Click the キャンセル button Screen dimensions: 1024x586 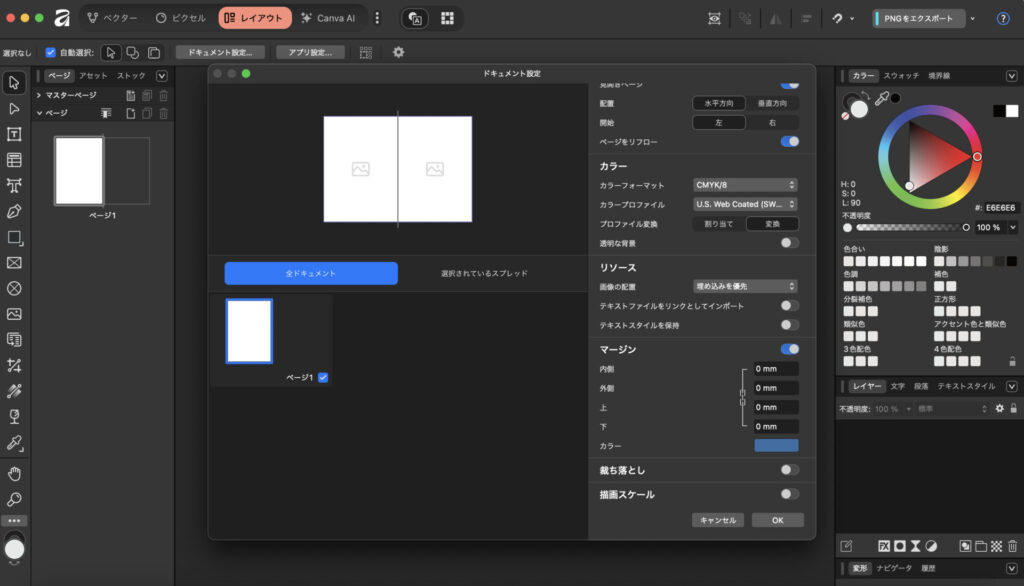click(x=718, y=520)
